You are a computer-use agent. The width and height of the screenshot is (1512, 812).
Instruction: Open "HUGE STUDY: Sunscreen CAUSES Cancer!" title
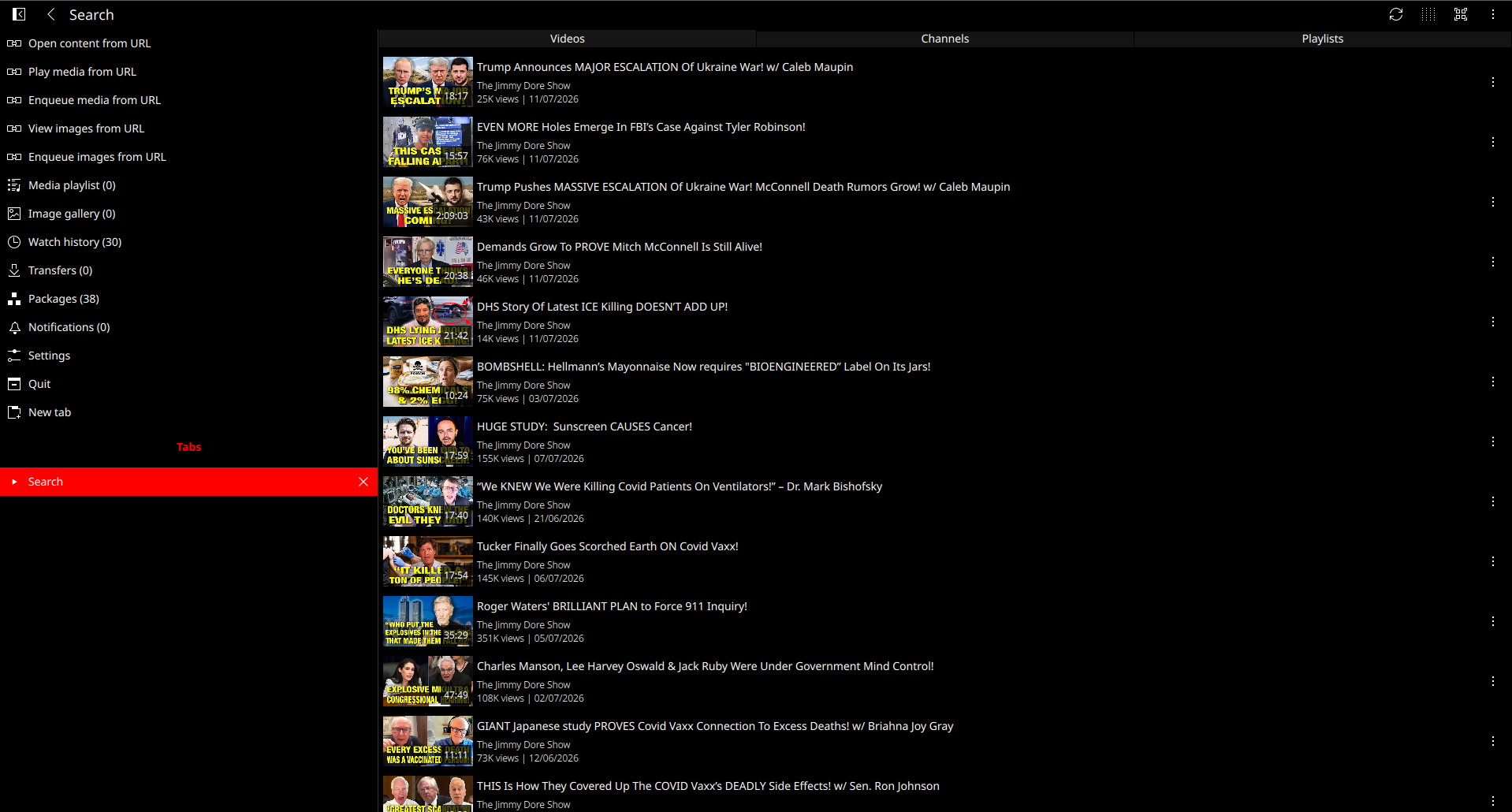coord(584,426)
